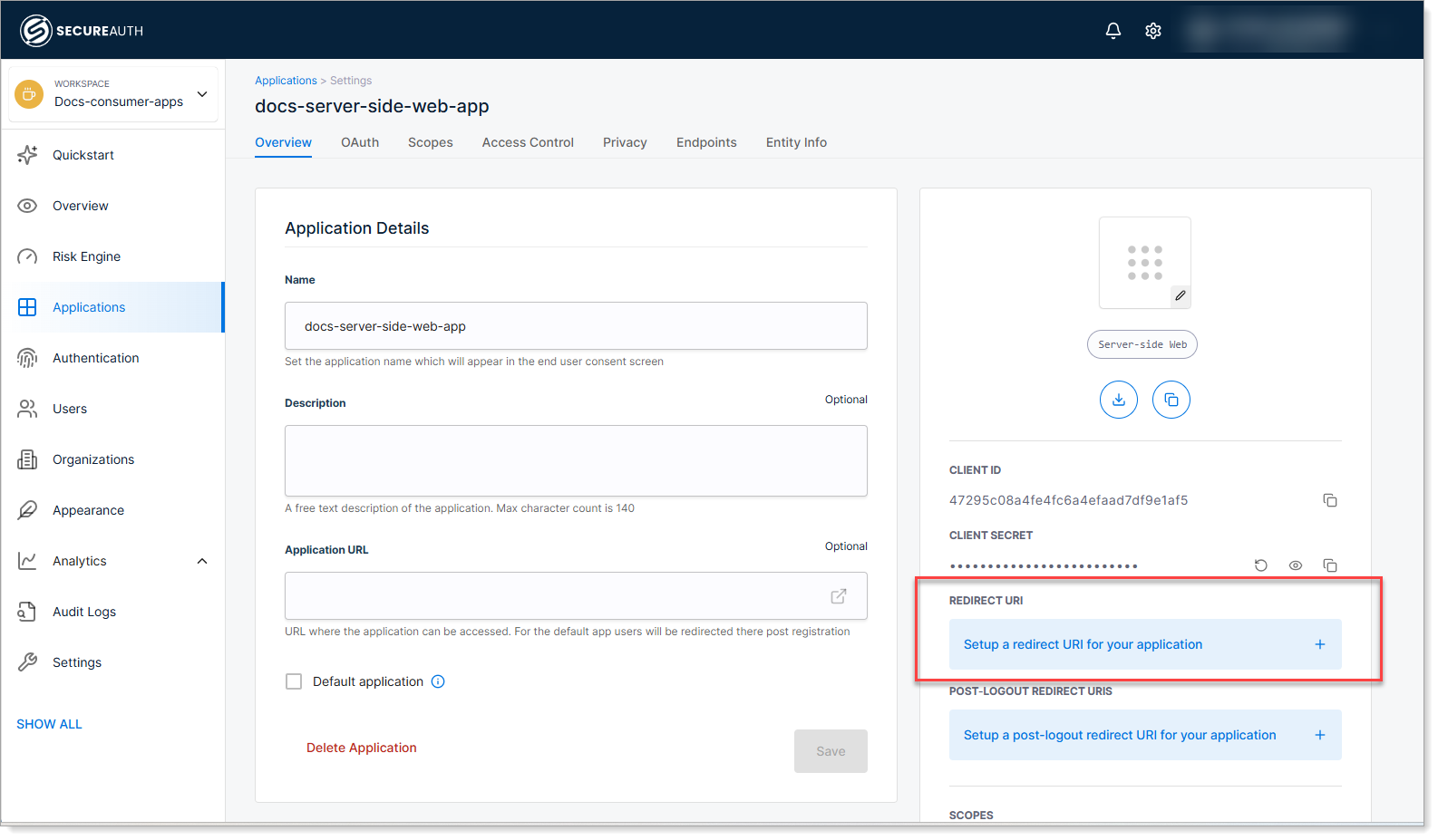The width and height of the screenshot is (1438, 840).
Task: Click the Default application info icon
Action: point(438,681)
